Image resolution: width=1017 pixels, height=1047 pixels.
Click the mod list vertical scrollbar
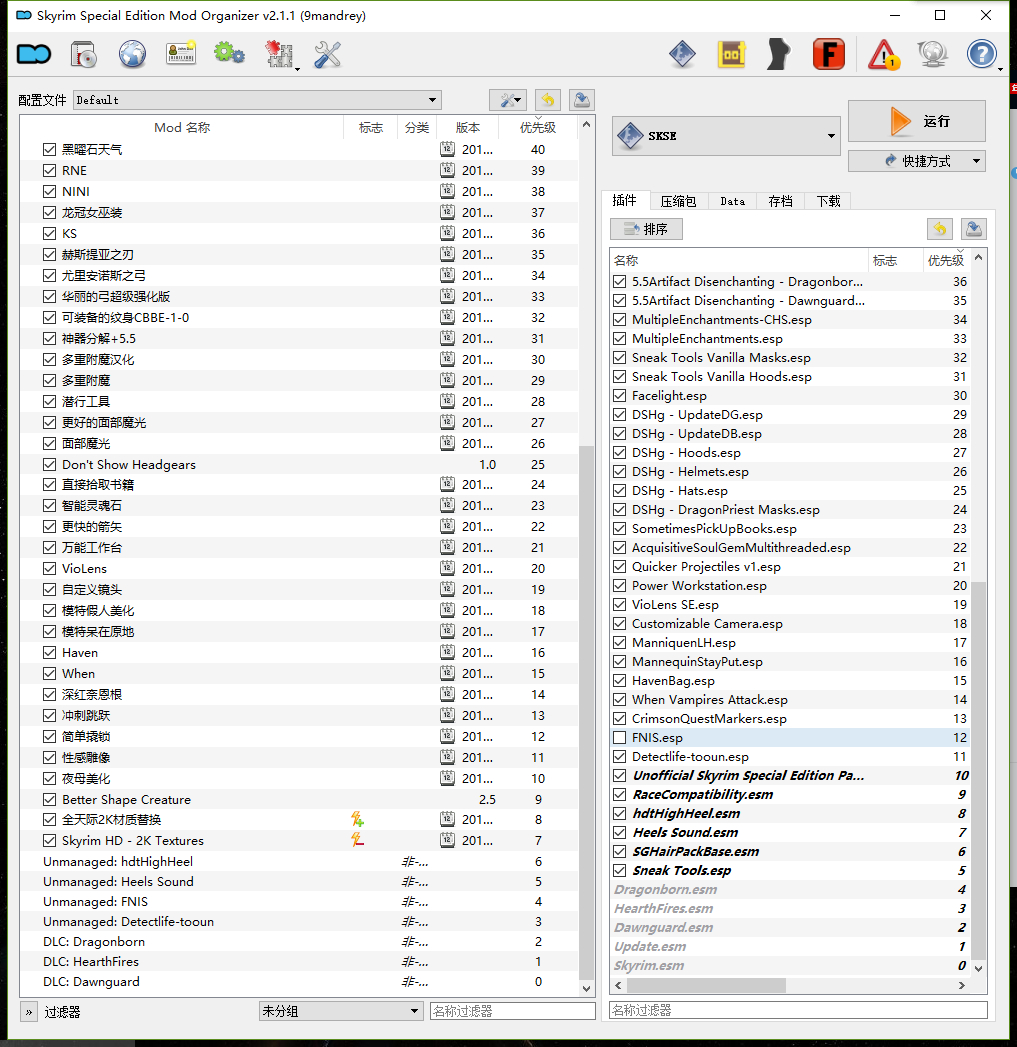click(x=586, y=710)
